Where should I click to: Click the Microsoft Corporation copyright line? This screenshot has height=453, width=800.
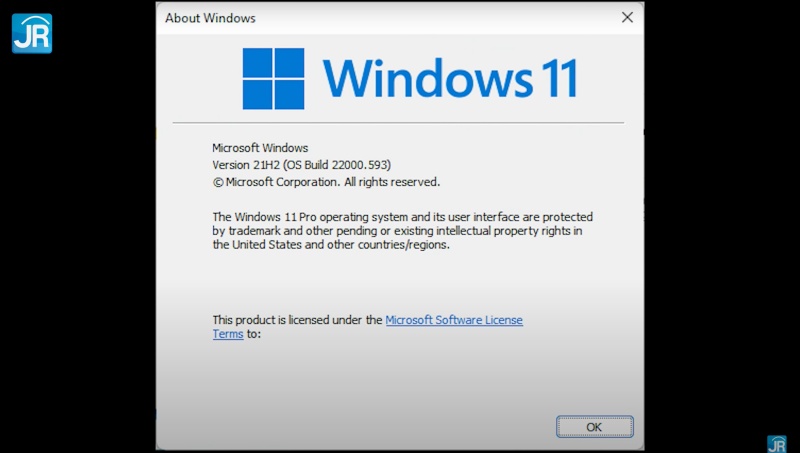click(x=326, y=182)
